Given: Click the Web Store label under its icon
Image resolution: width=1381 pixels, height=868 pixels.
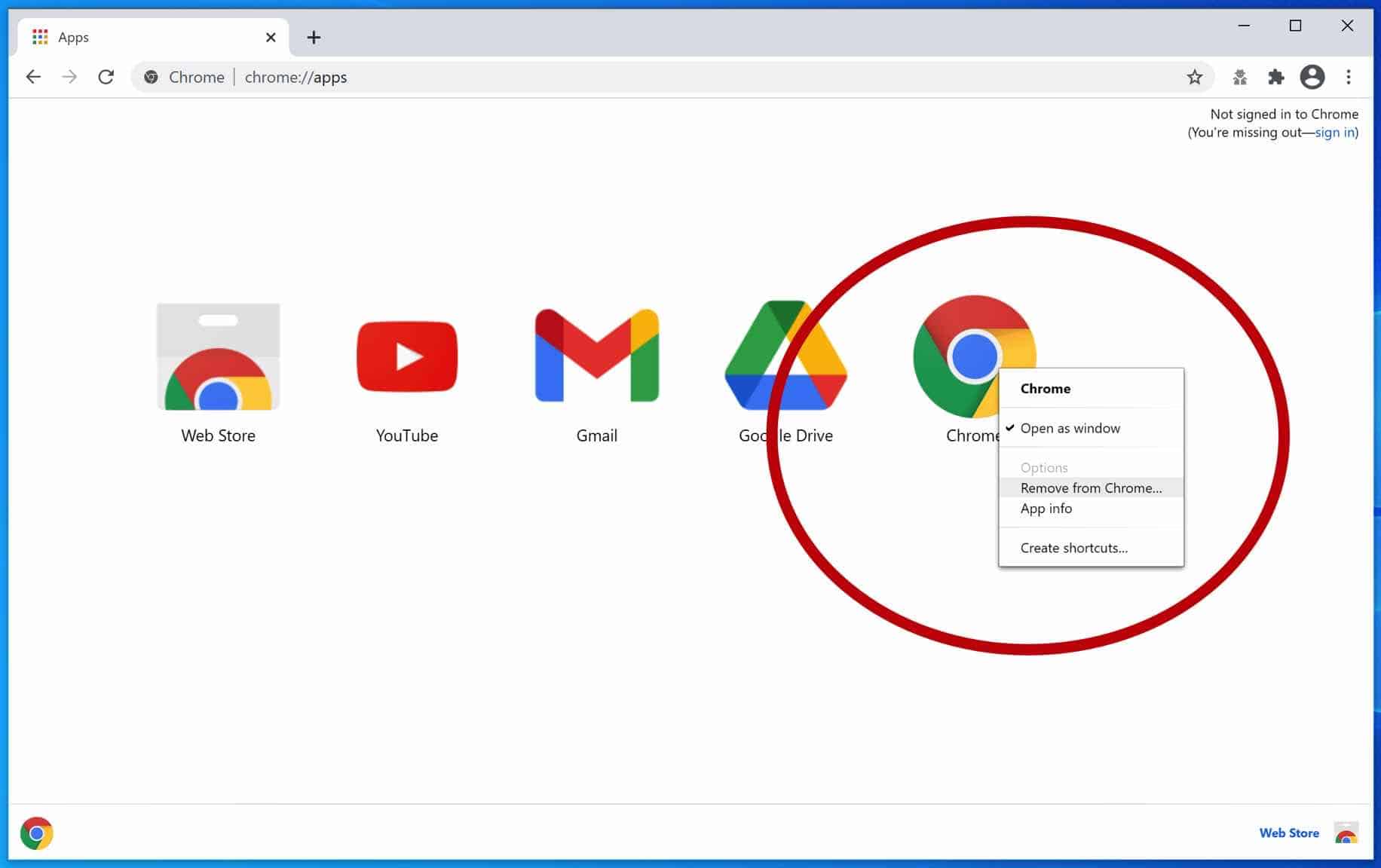Looking at the screenshot, I should coord(218,436).
